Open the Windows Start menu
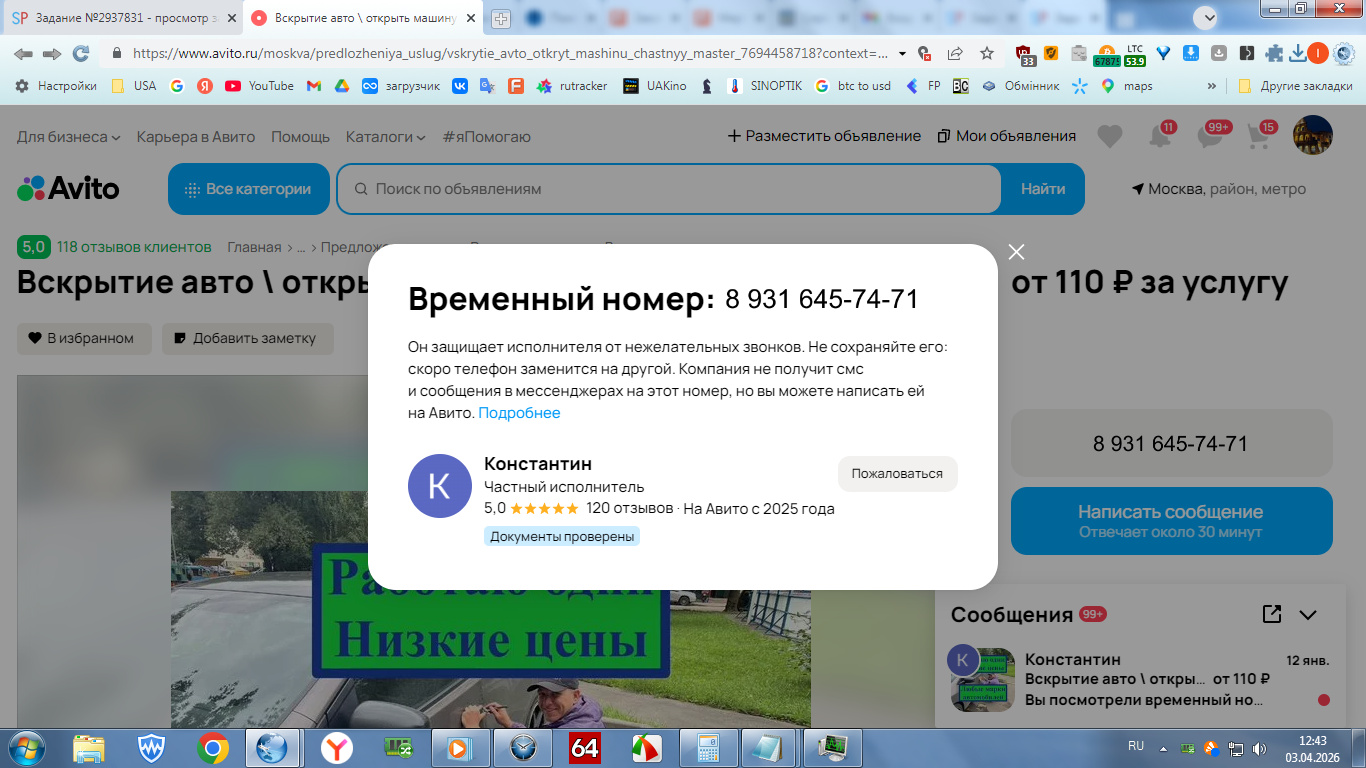This screenshot has height=768, width=1366. (25, 747)
